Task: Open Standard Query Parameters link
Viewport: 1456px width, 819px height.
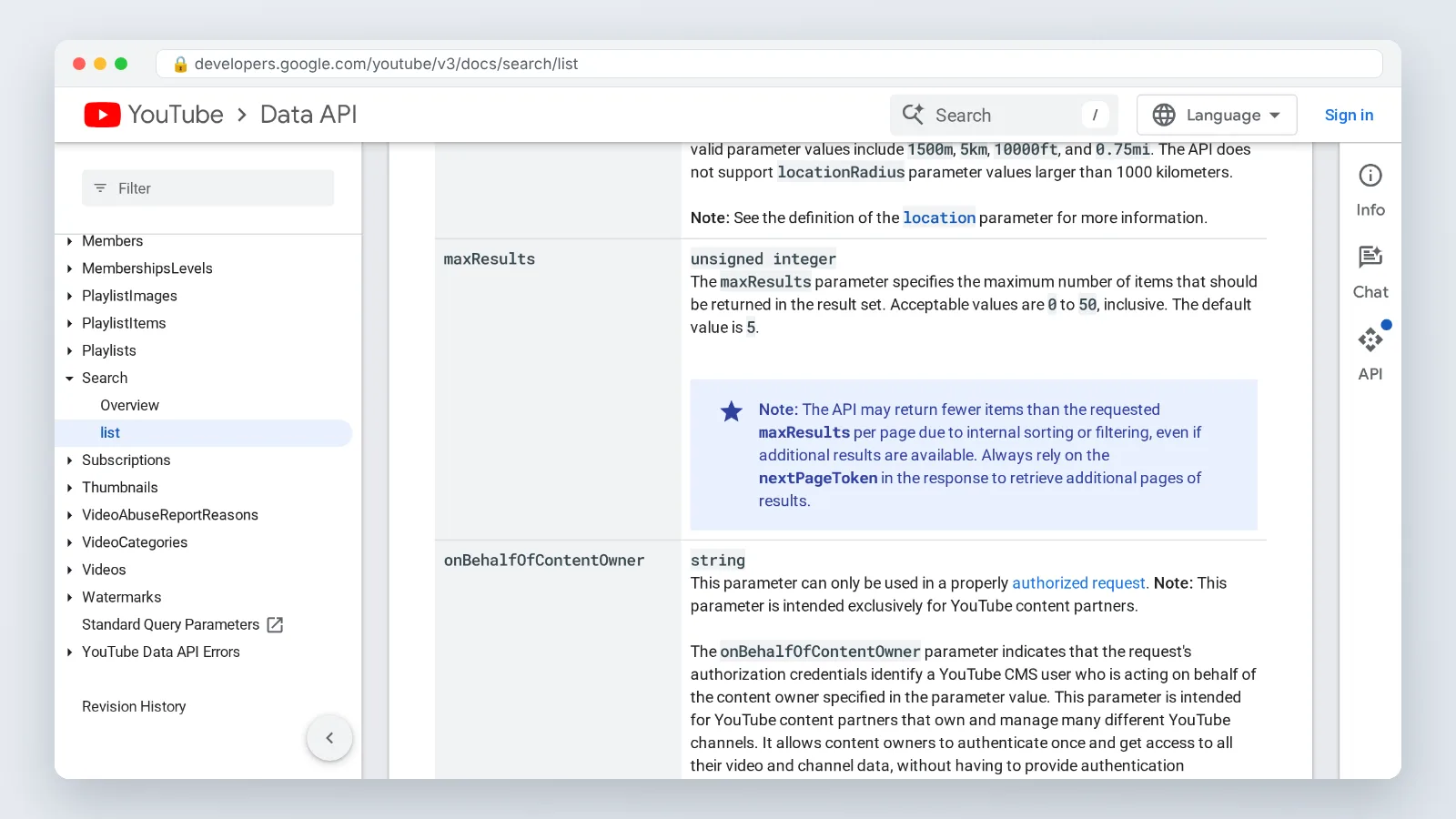Action: click(170, 624)
